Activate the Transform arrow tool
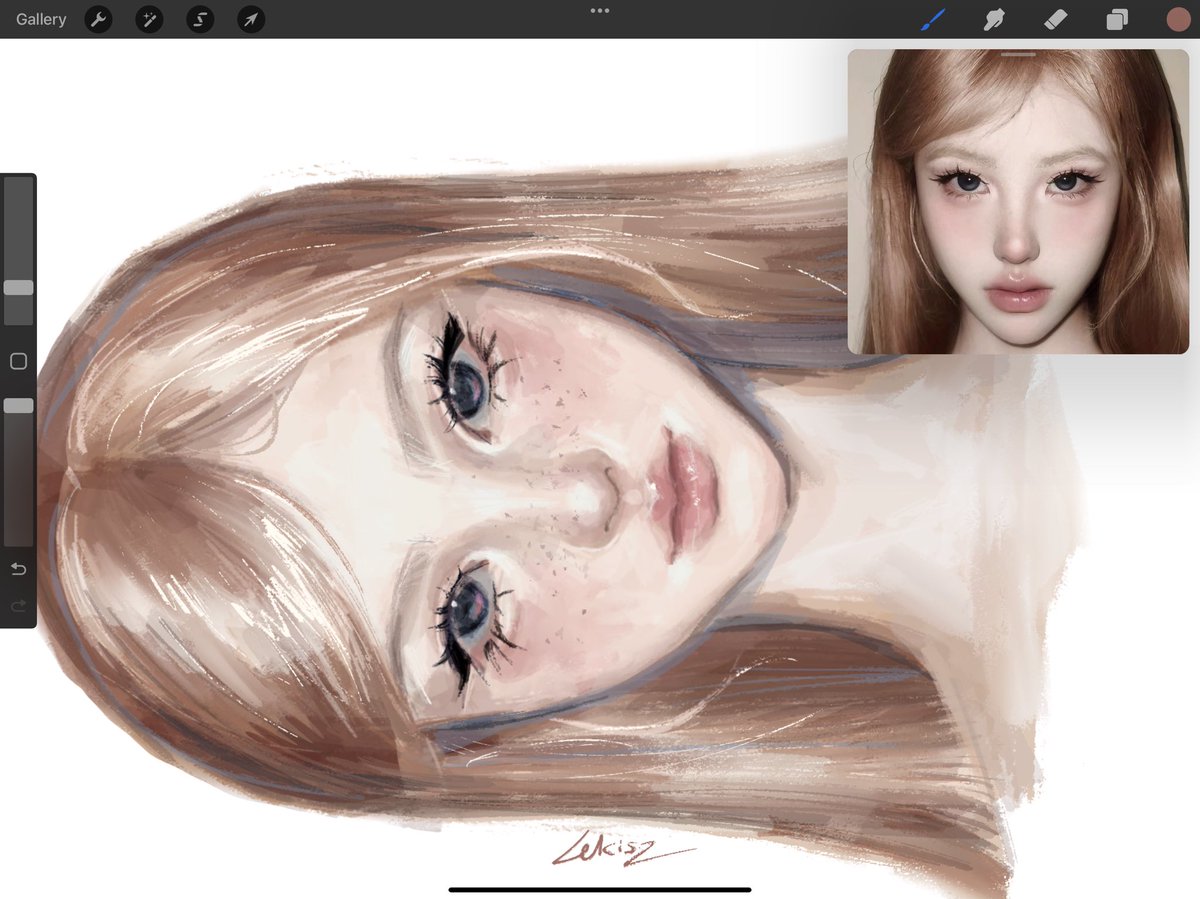 (251, 19)
